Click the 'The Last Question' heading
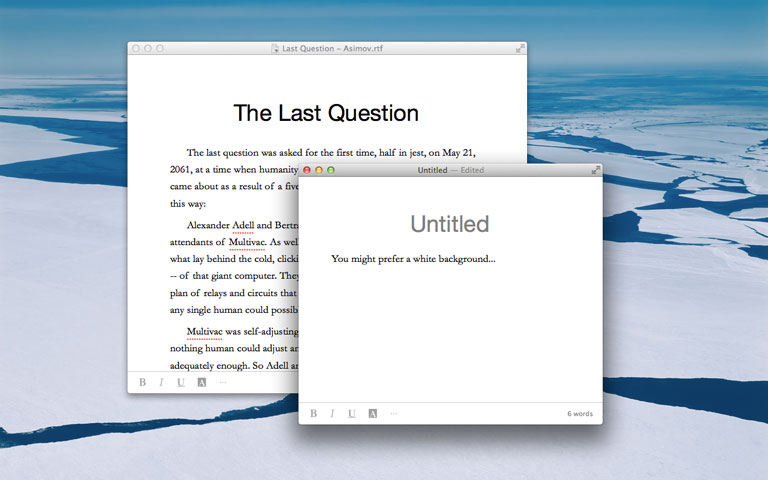Screen dimensions: 768x480 [326, 113]
